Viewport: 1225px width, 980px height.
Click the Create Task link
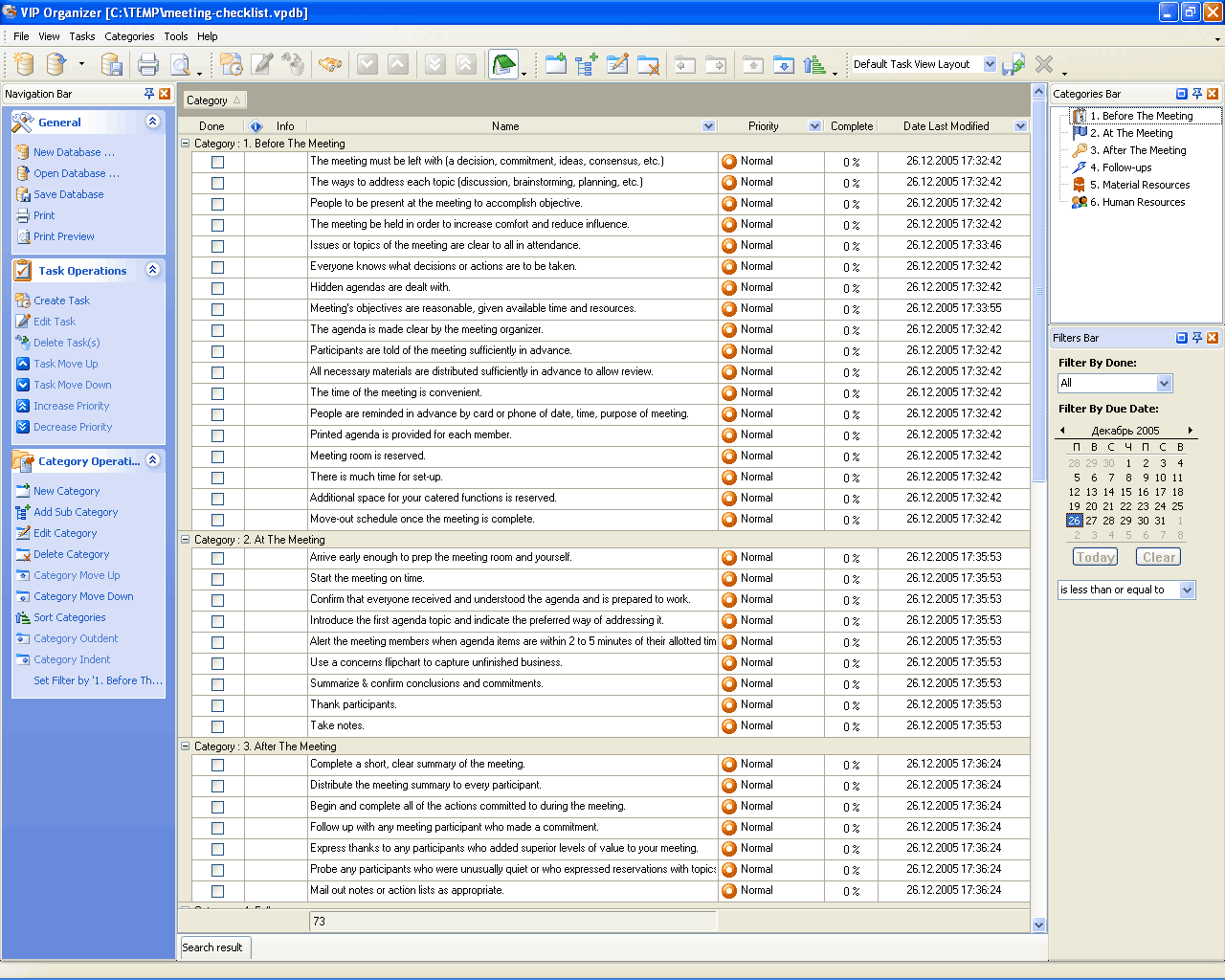coord(61,301)
